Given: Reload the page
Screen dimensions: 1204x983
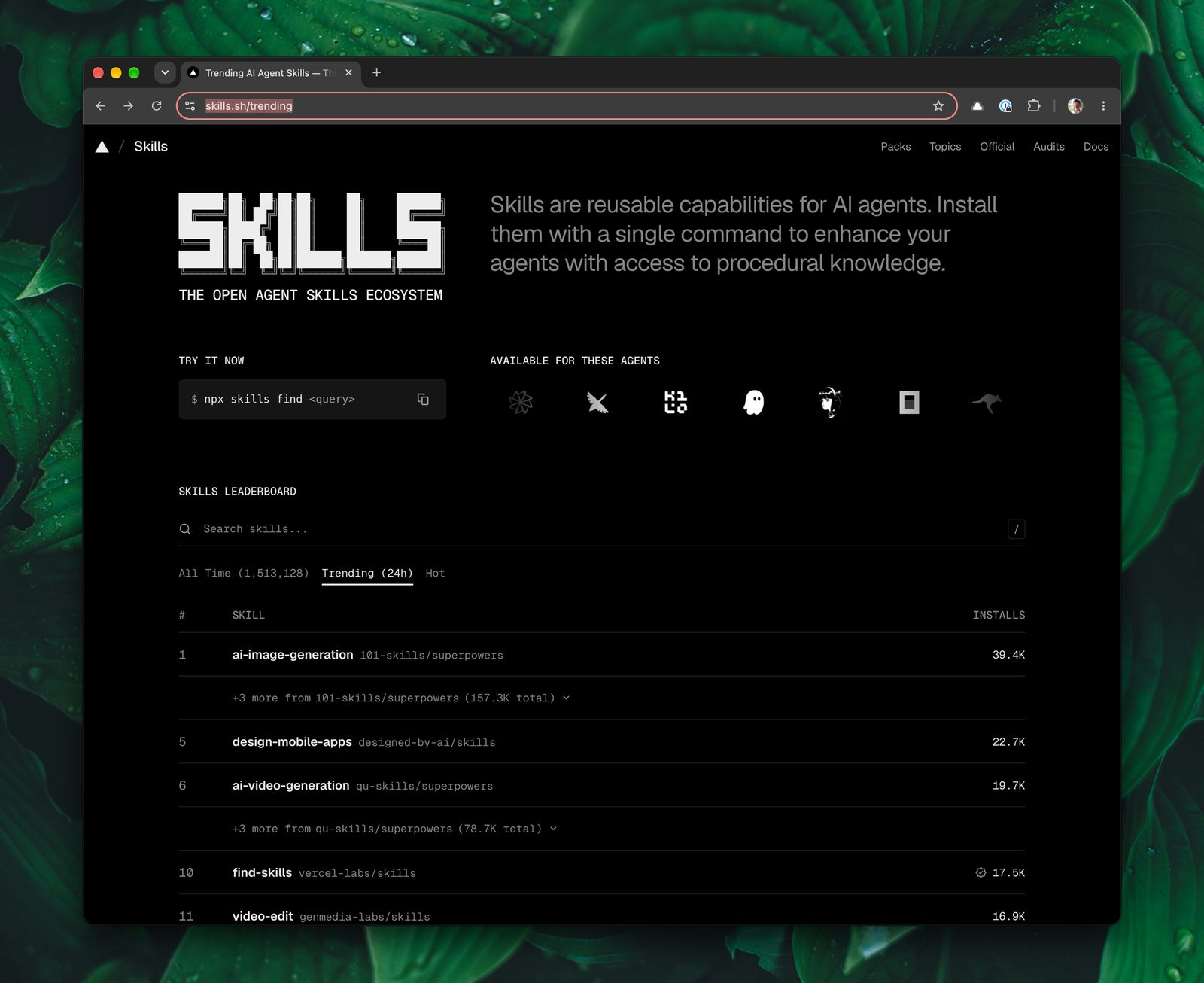Looking at the screenshot, I should click(157, 106).
